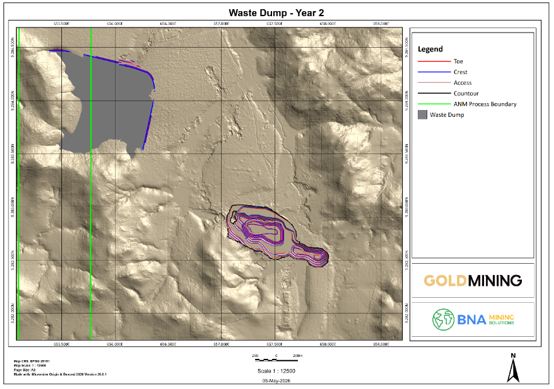The height and width of the screenshot is (389, 554).
Task: Click the Waste Dump - Year 2 title
Action: [276, 13]
